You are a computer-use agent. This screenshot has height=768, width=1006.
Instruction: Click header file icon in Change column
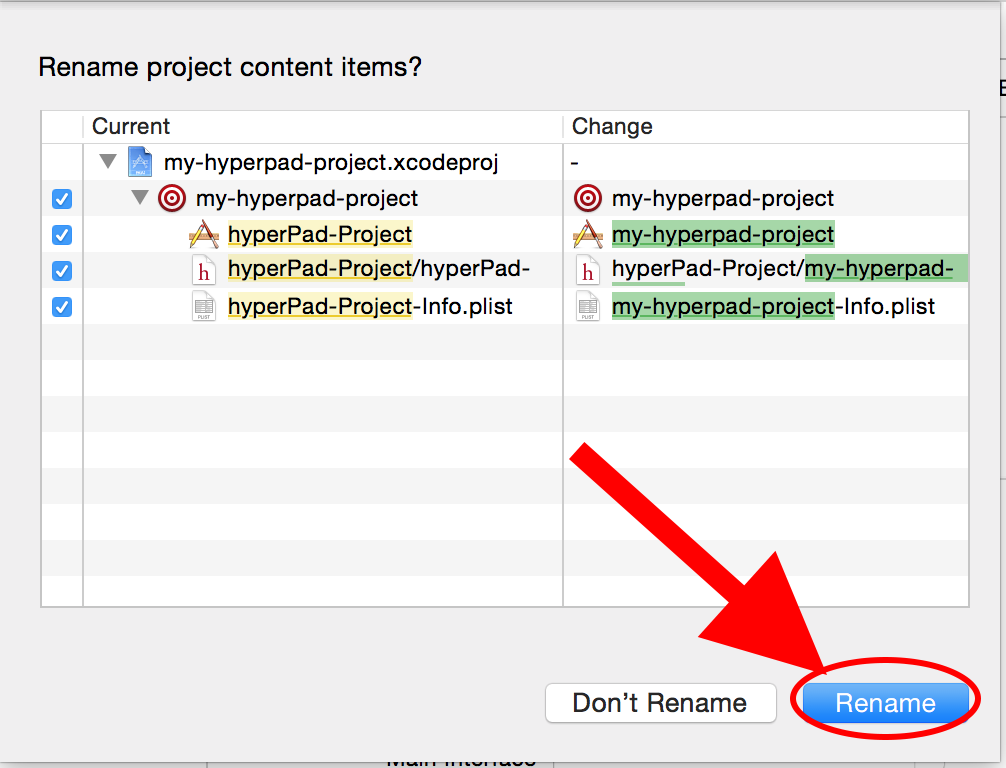point(588,270)
